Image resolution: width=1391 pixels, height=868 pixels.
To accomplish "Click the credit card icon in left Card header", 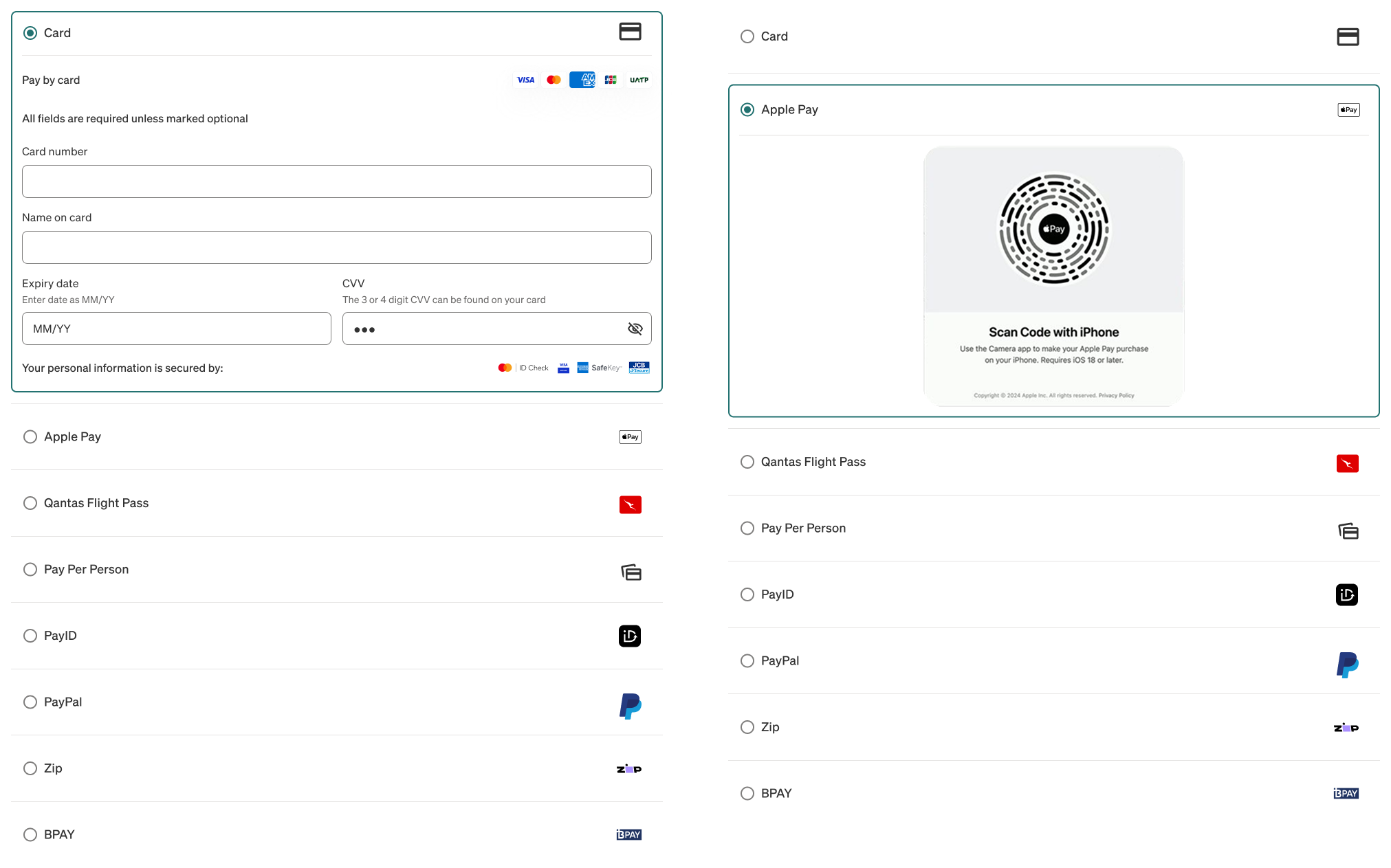I will coord(630,32).
